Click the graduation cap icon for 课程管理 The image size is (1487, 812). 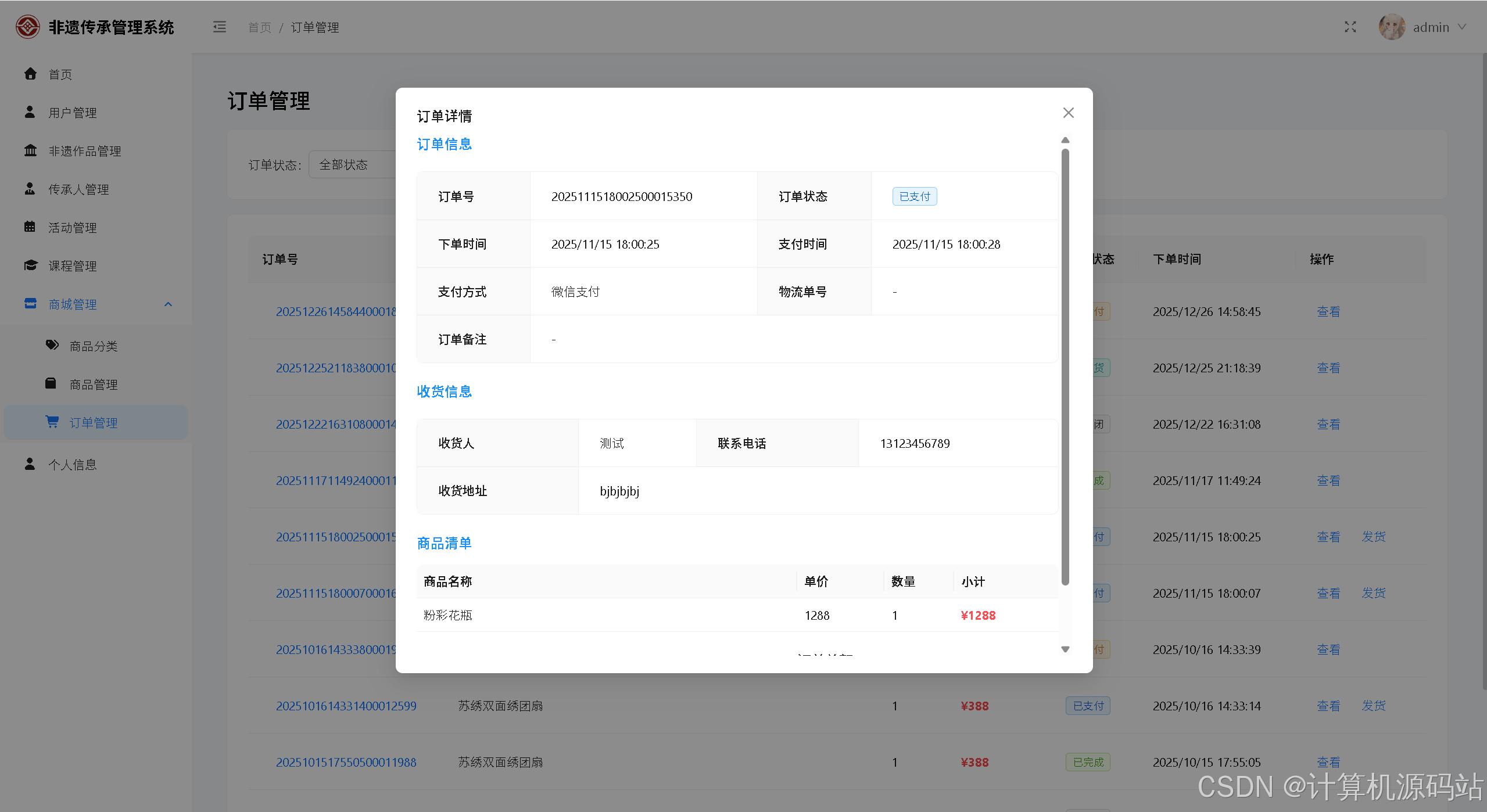point(30,265)
